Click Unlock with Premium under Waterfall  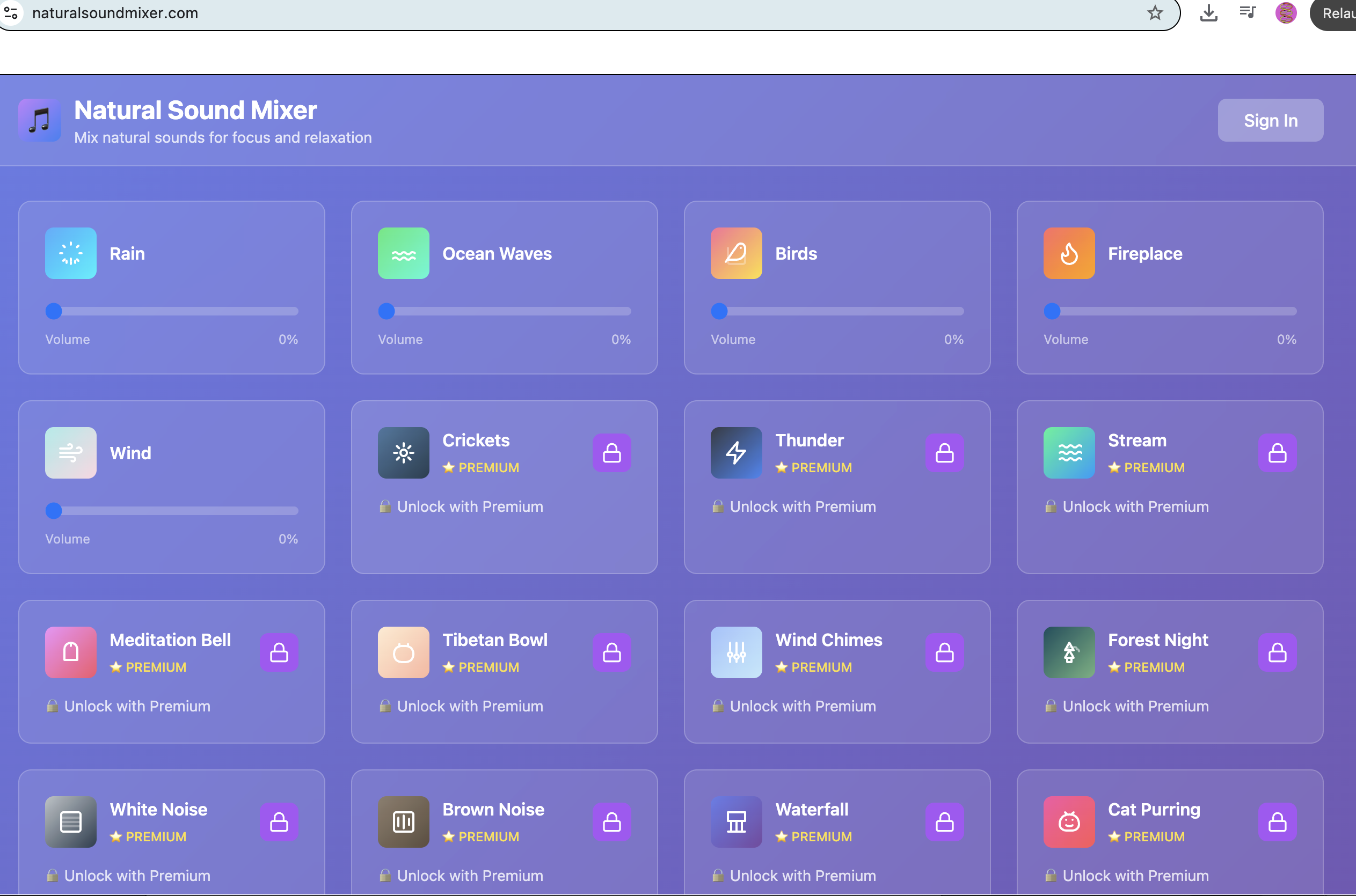tap(801, 875)
